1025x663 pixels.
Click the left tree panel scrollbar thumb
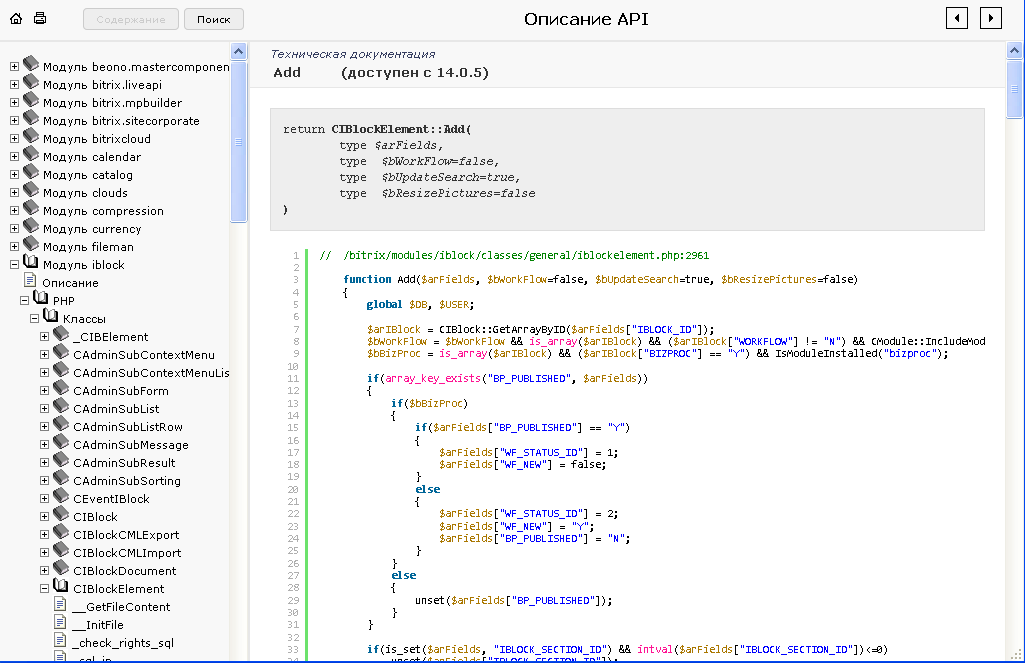click(238, 140)
